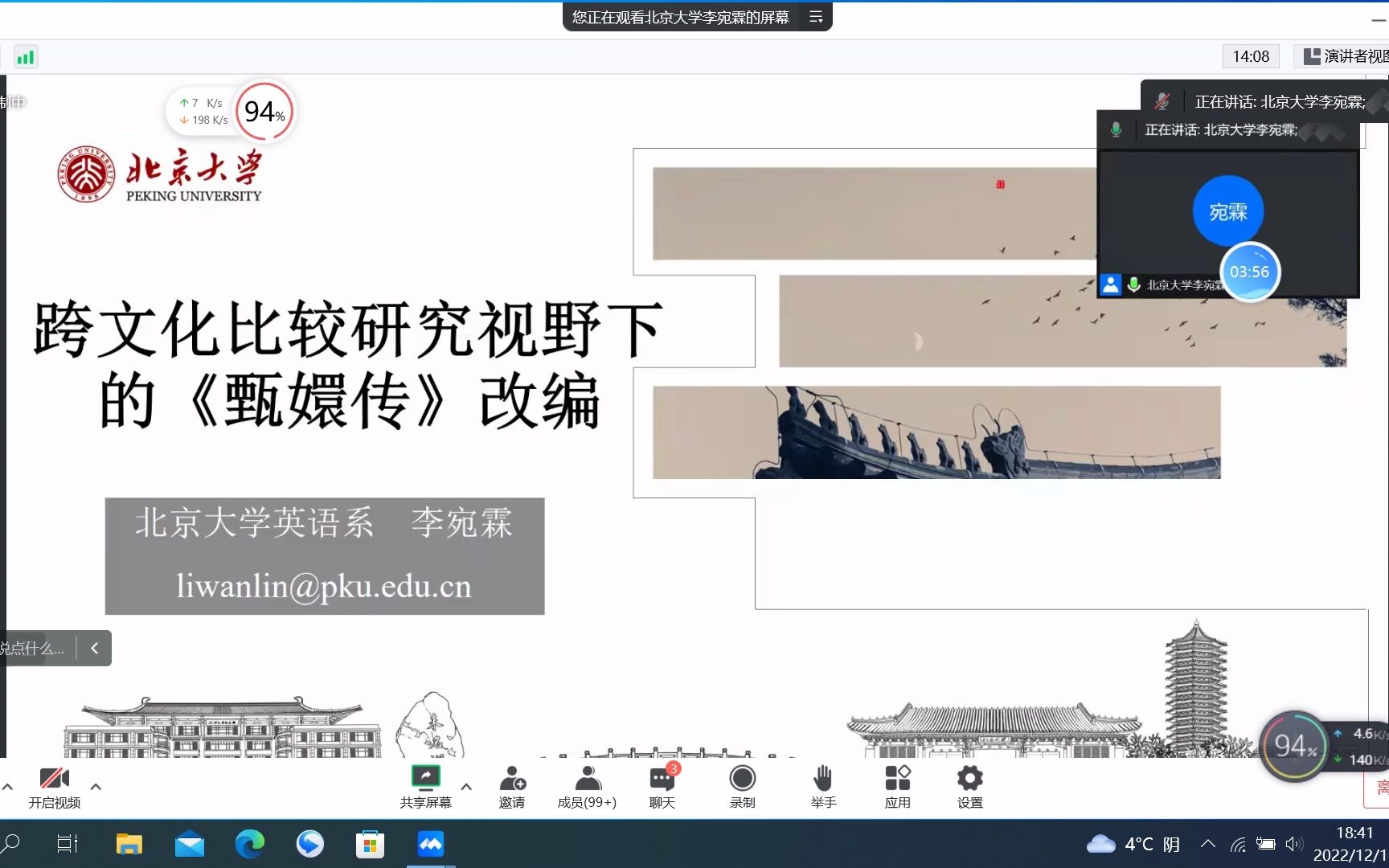Click the Peking University logo on slide

click(160, 174)
